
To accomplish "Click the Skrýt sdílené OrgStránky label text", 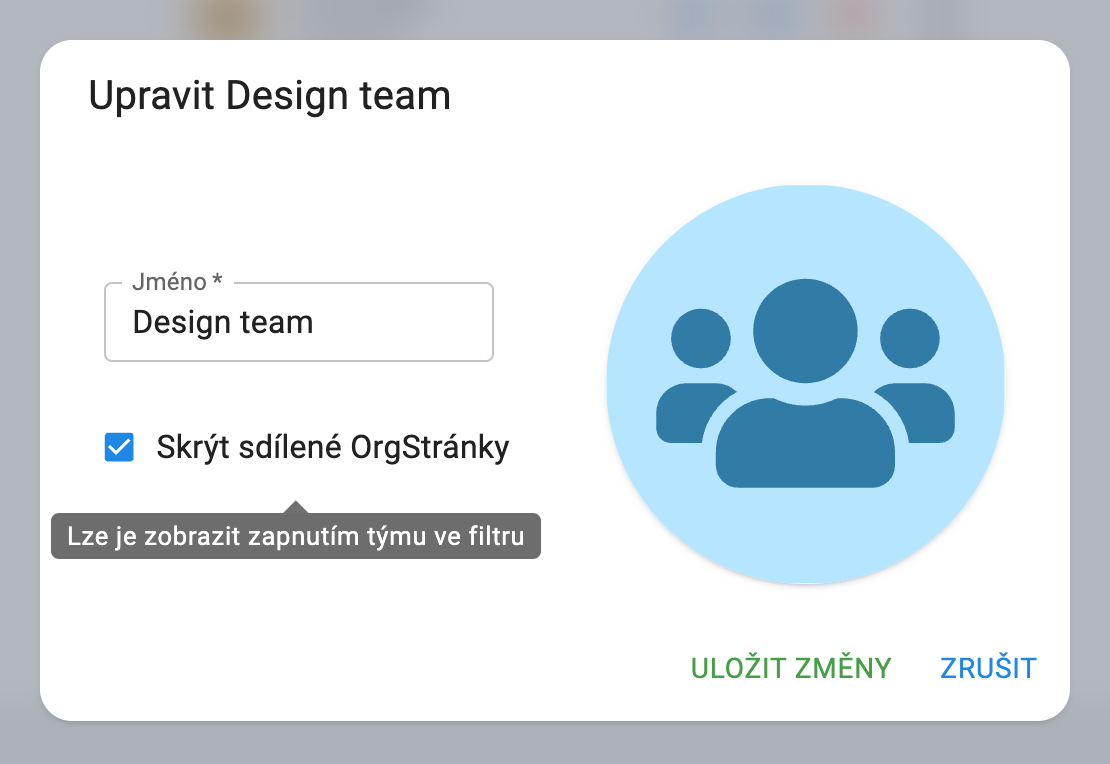I will (332, 447).
